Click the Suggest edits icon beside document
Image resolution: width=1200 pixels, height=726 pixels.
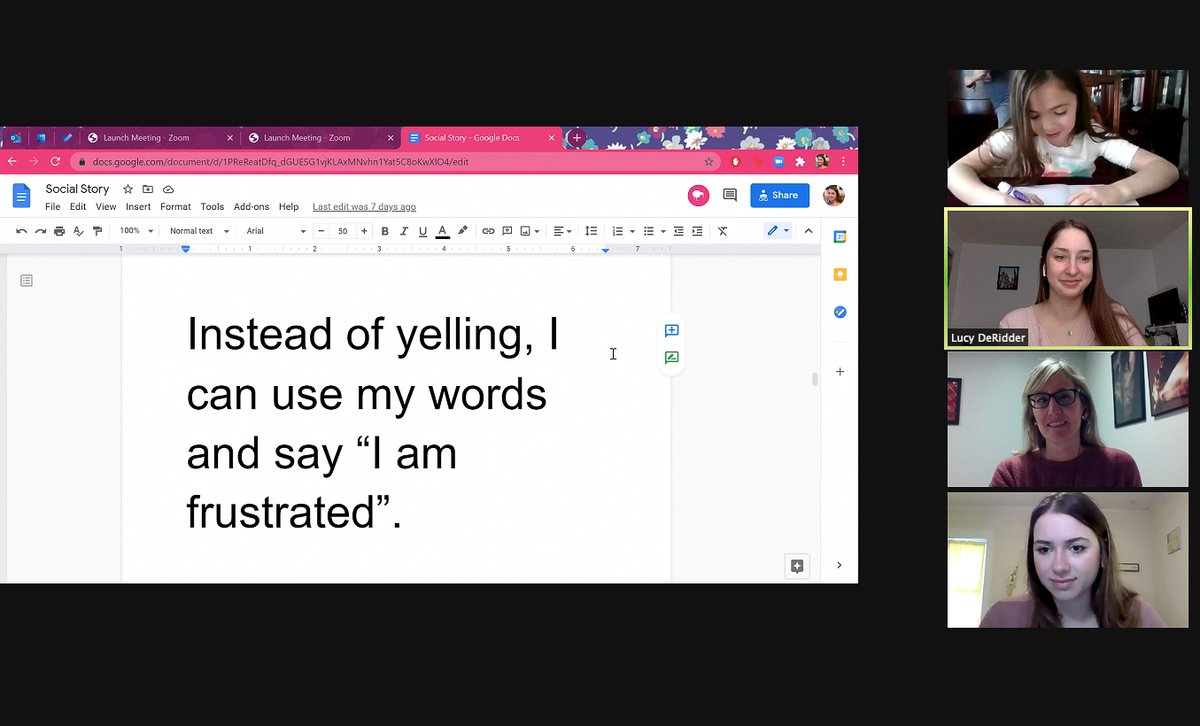coord(672,357)
